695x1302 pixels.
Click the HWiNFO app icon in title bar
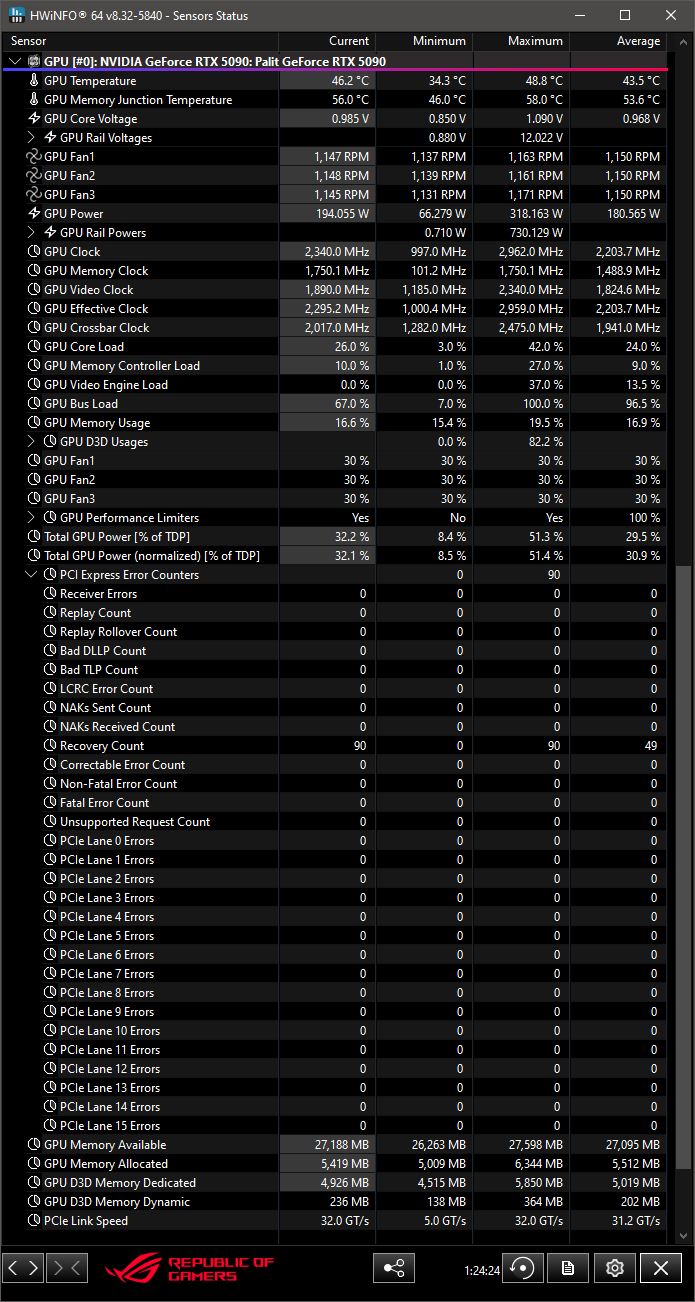coord(15,15)
